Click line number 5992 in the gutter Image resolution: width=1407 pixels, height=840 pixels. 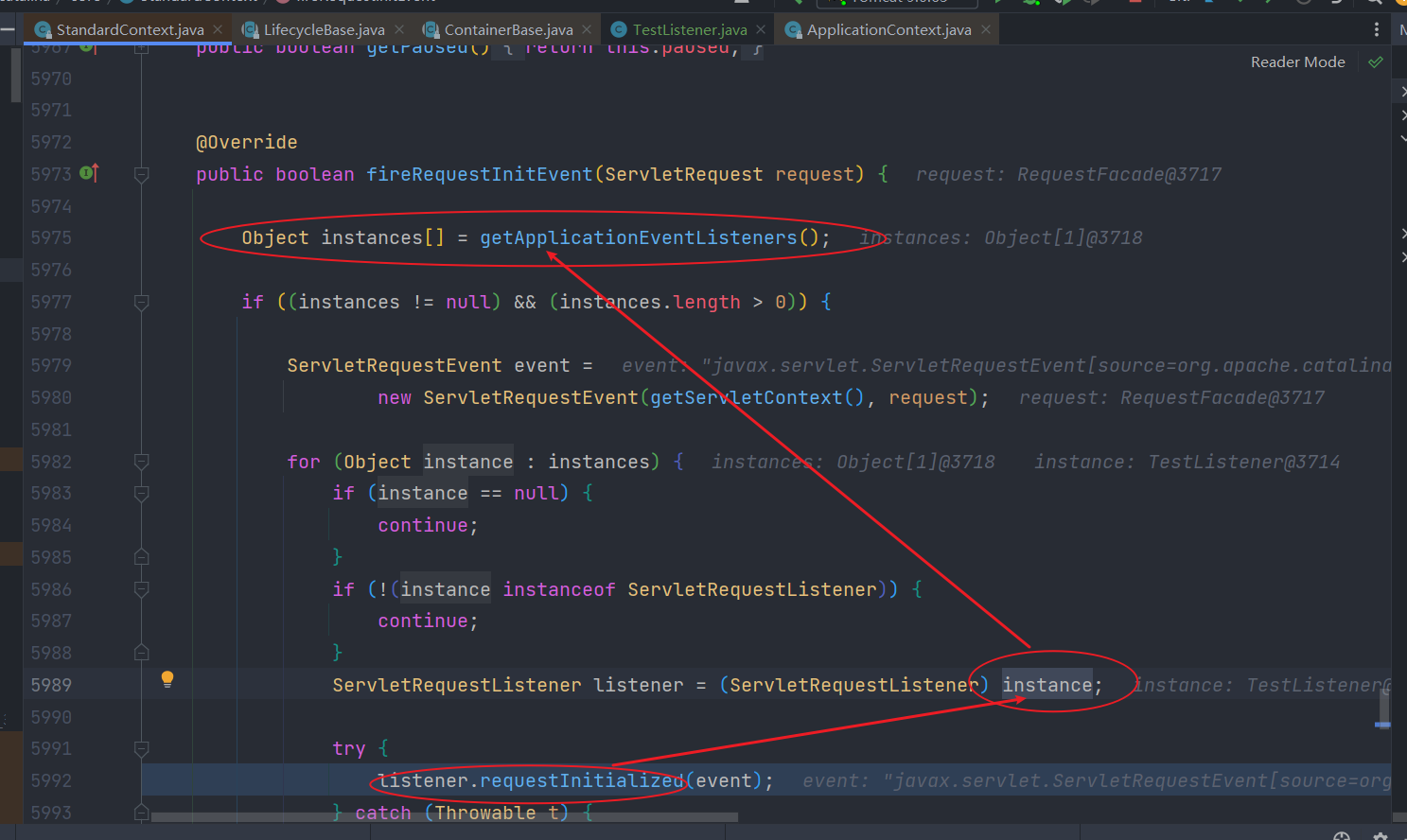tap(51, 780)
